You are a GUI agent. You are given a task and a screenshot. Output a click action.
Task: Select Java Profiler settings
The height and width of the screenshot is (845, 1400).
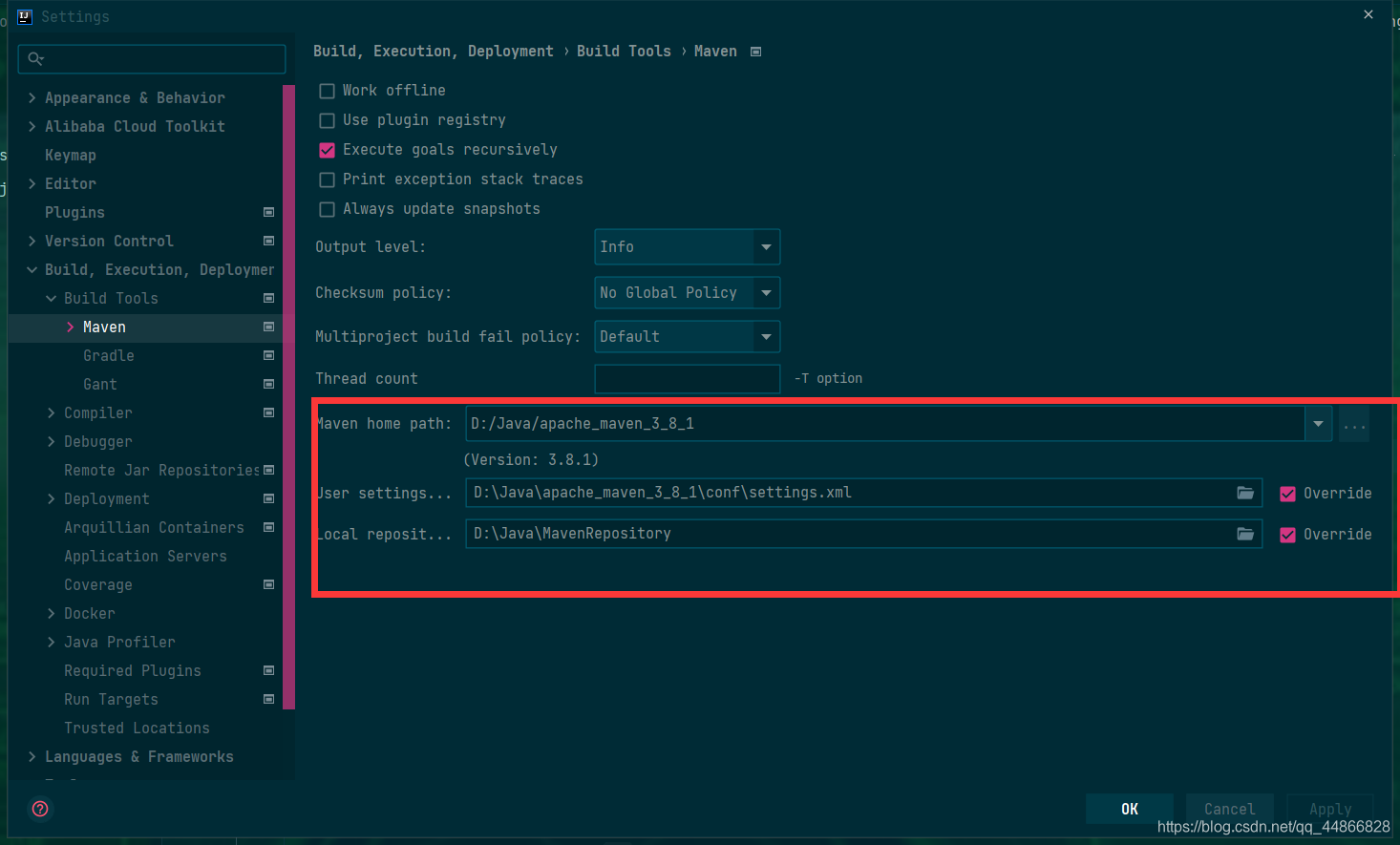click(119, 642)
